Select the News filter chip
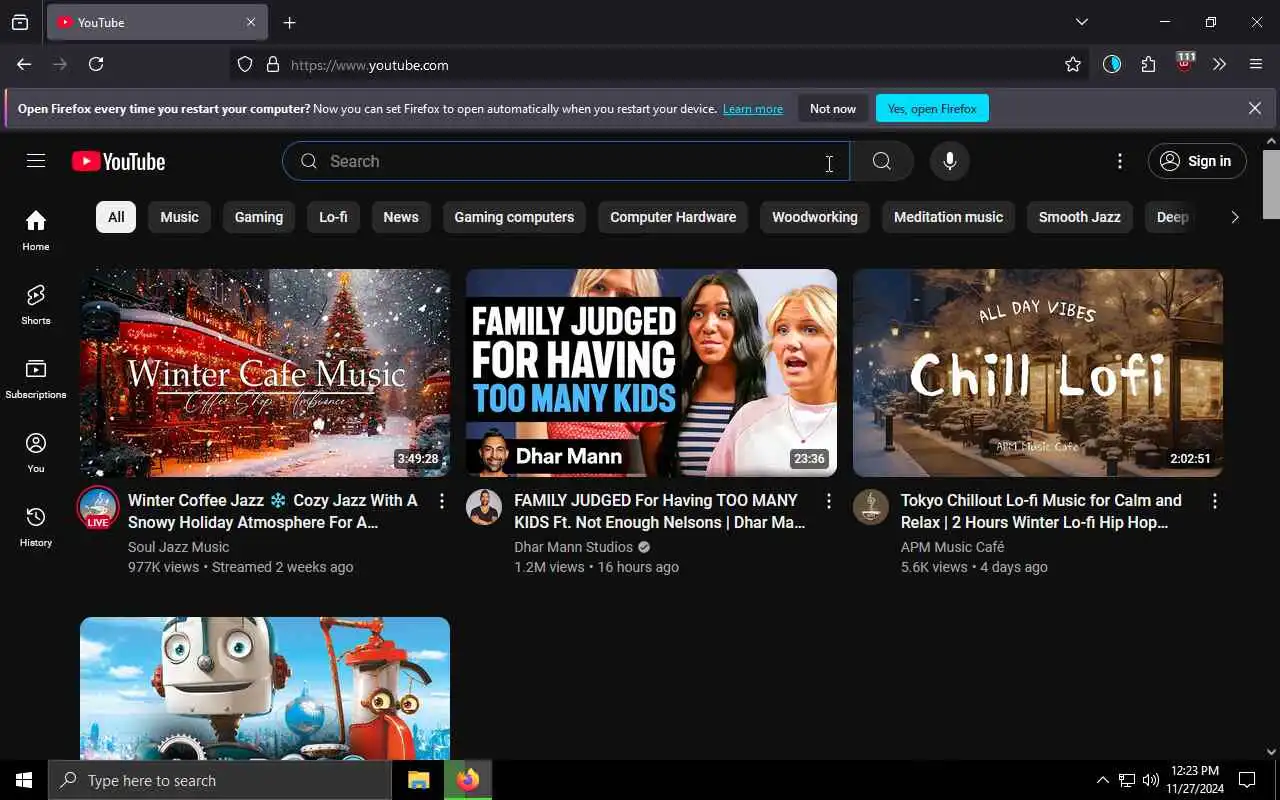 (401, 217)
